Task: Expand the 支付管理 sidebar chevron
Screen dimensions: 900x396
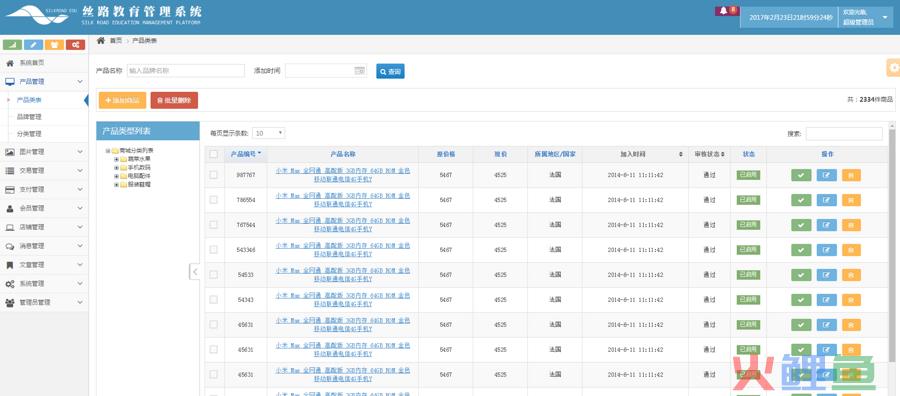Action: tap(80, 189)
